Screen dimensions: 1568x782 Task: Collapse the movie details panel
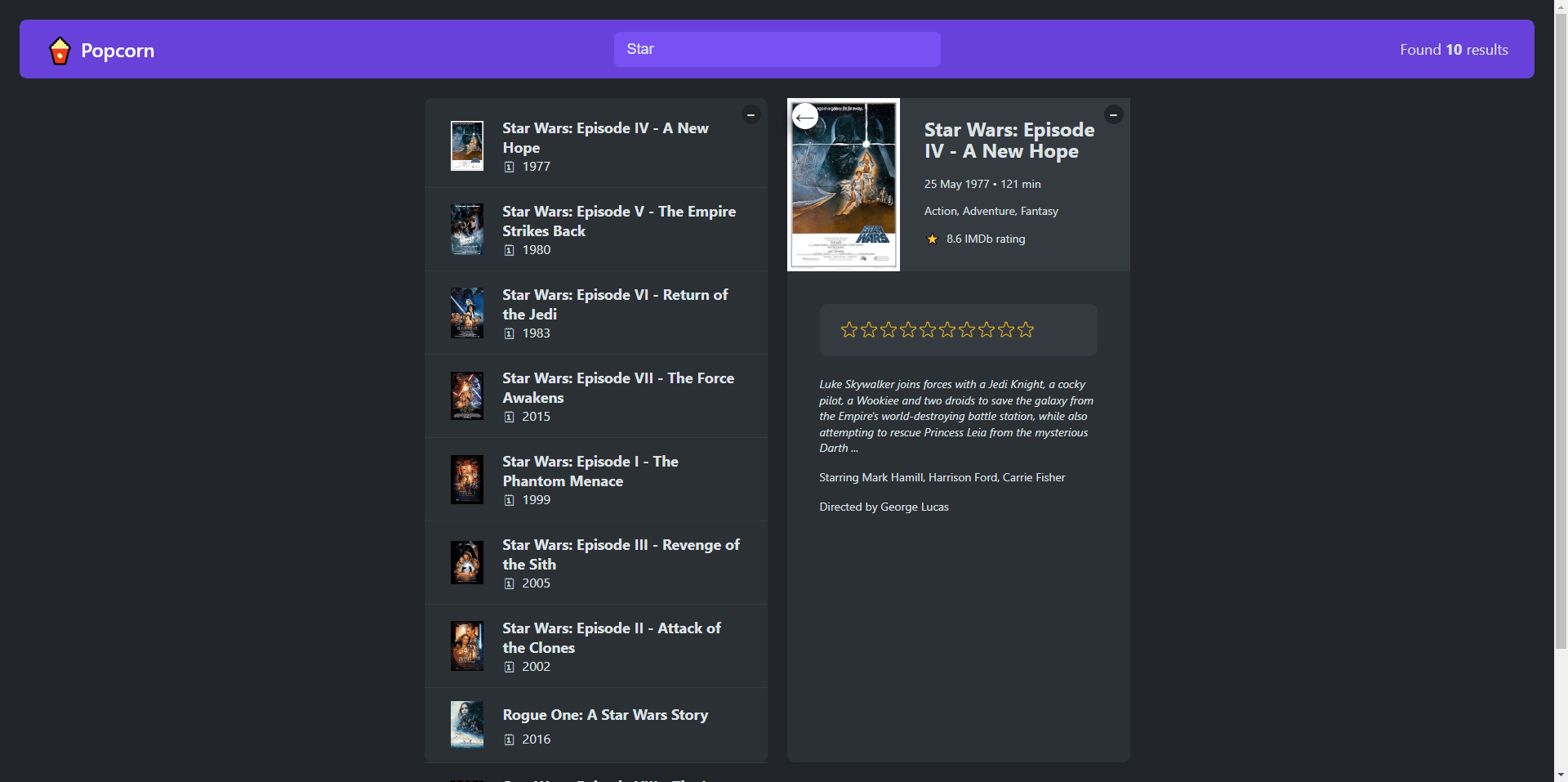pyautogui.click(x=1113, y=114)
